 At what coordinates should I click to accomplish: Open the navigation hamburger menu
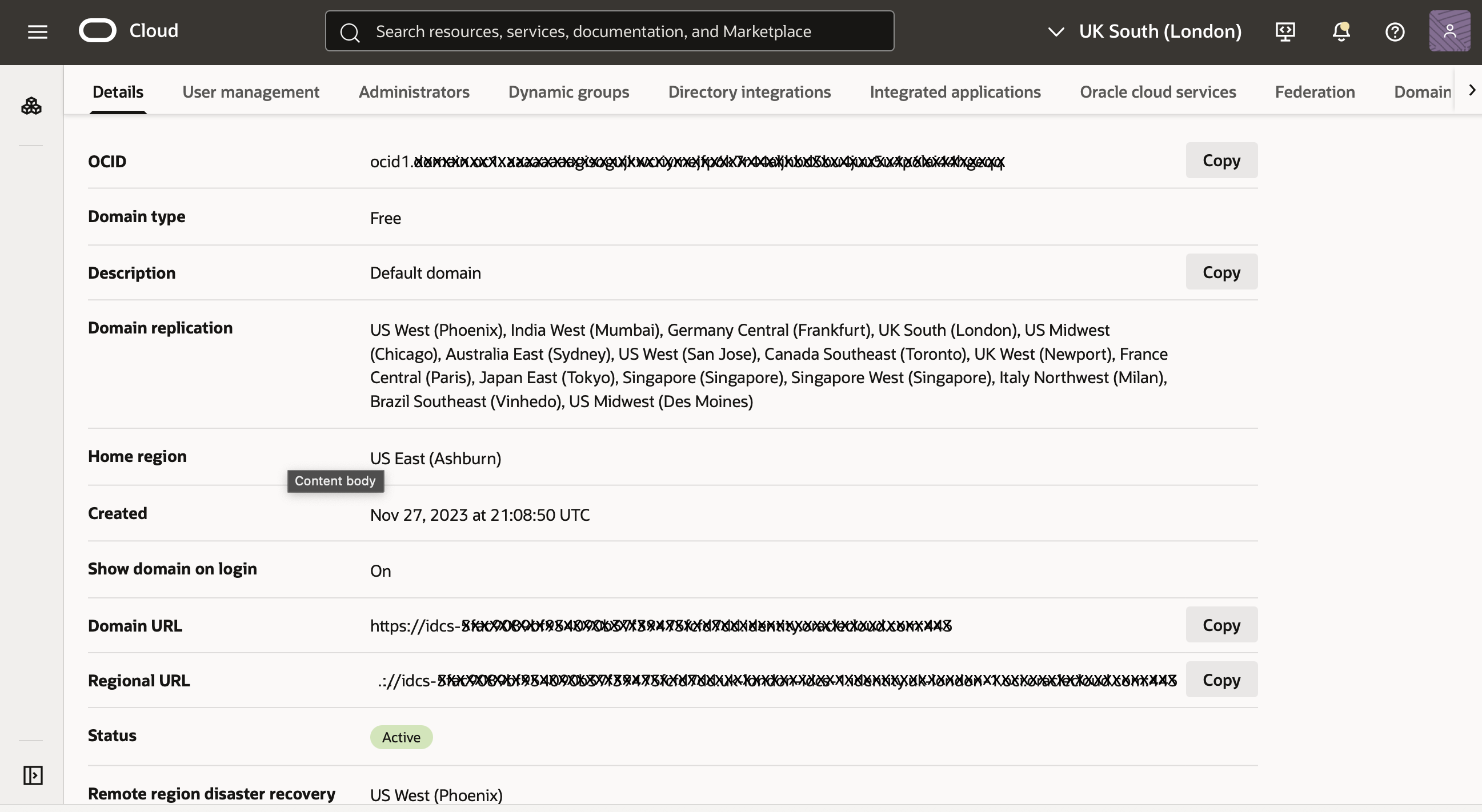(37, 31)
